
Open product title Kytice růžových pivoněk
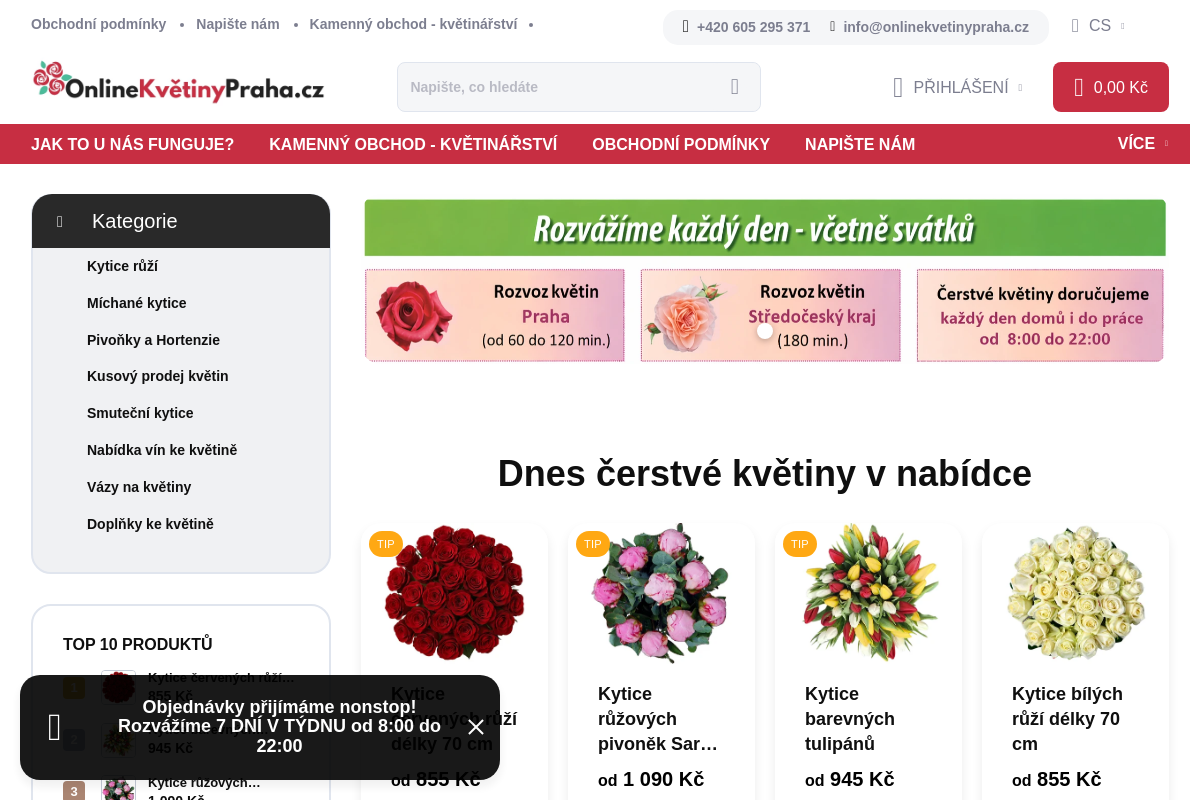(658, 719)
